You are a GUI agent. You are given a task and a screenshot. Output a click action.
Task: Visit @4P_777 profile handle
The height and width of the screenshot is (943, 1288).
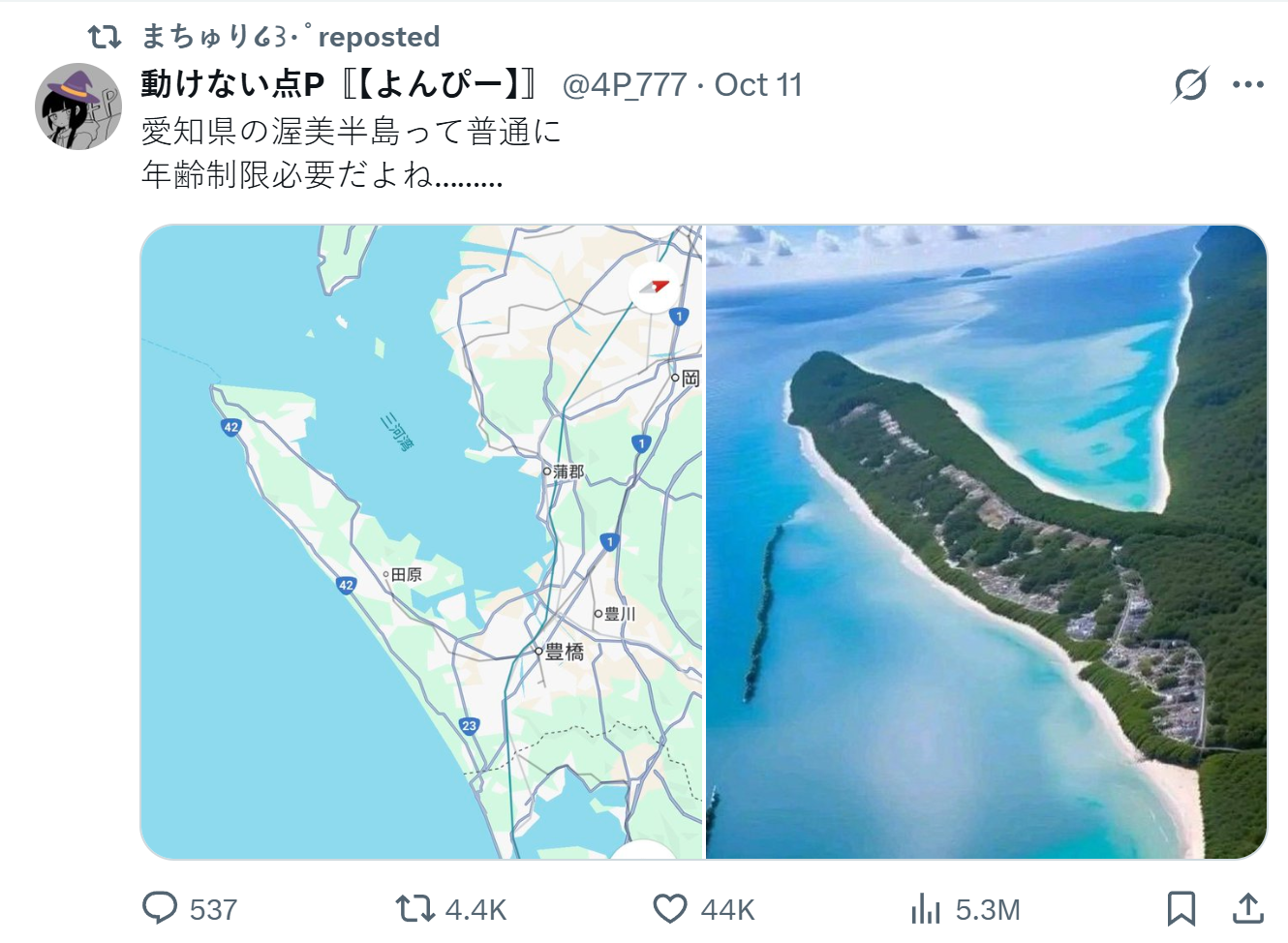625,85
